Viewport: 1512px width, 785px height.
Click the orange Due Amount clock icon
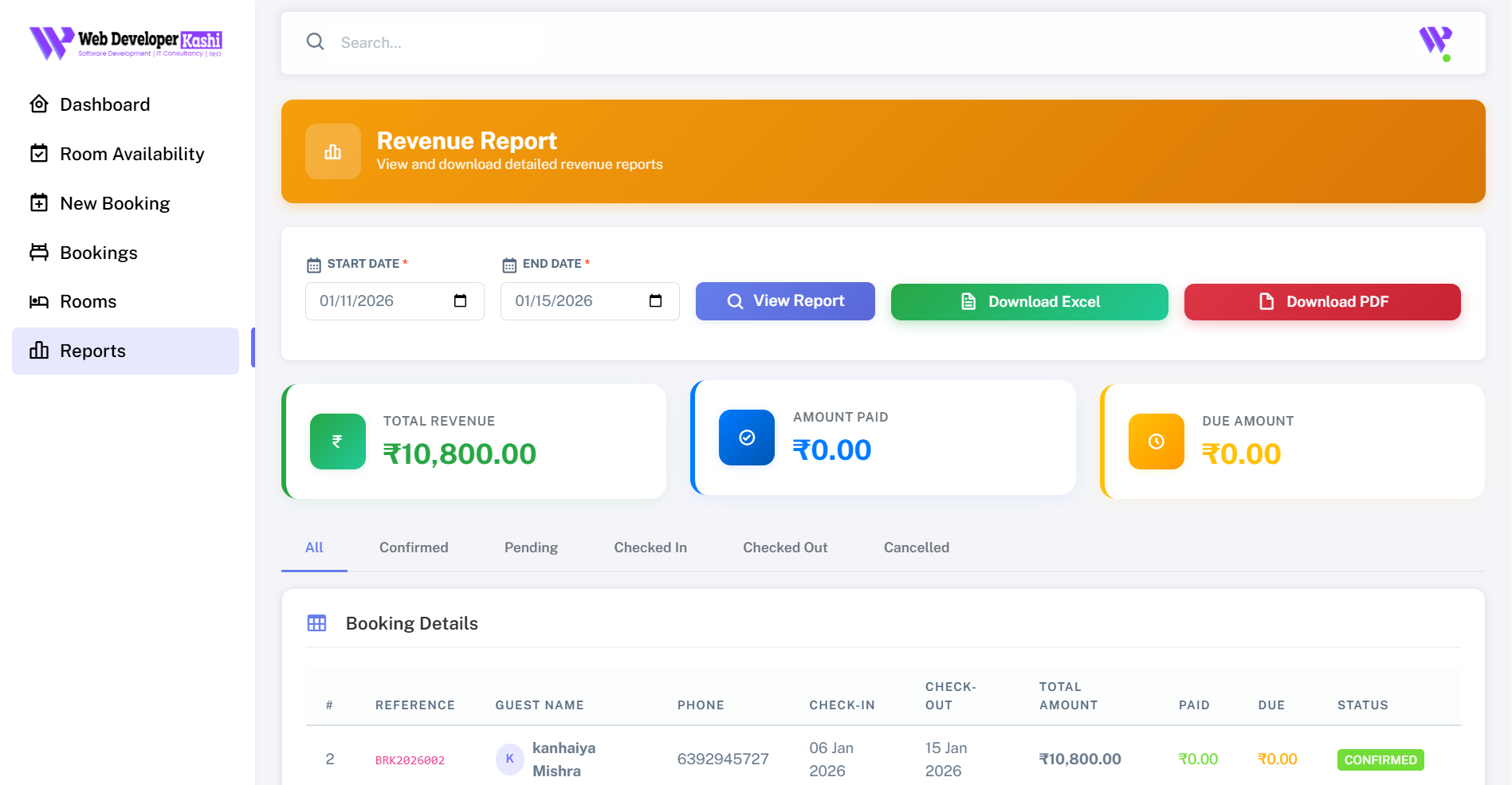point(1156,442)
